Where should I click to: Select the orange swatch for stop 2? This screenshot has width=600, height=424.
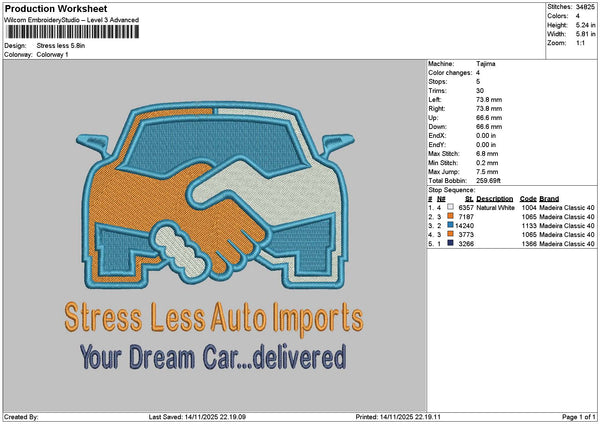[451, 216]
